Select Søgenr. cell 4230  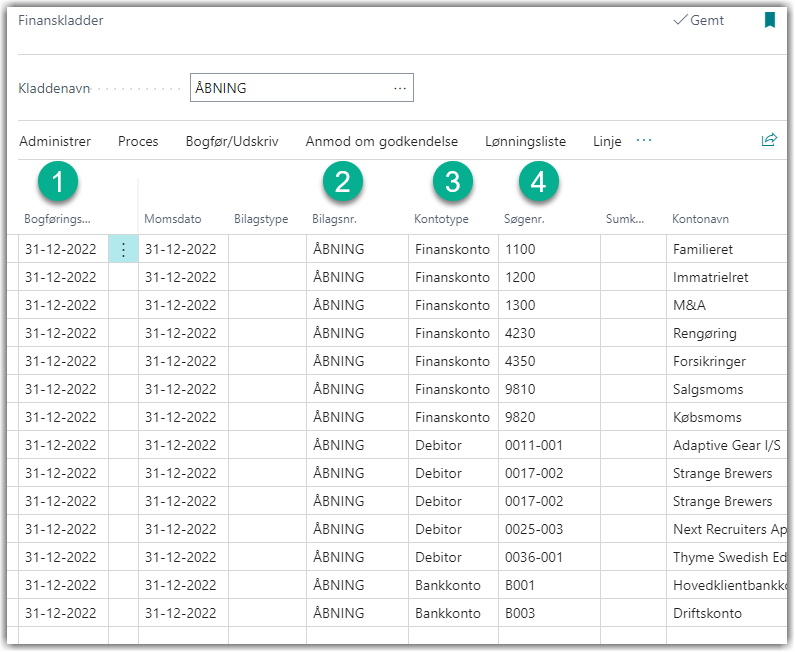coord(549,333)
